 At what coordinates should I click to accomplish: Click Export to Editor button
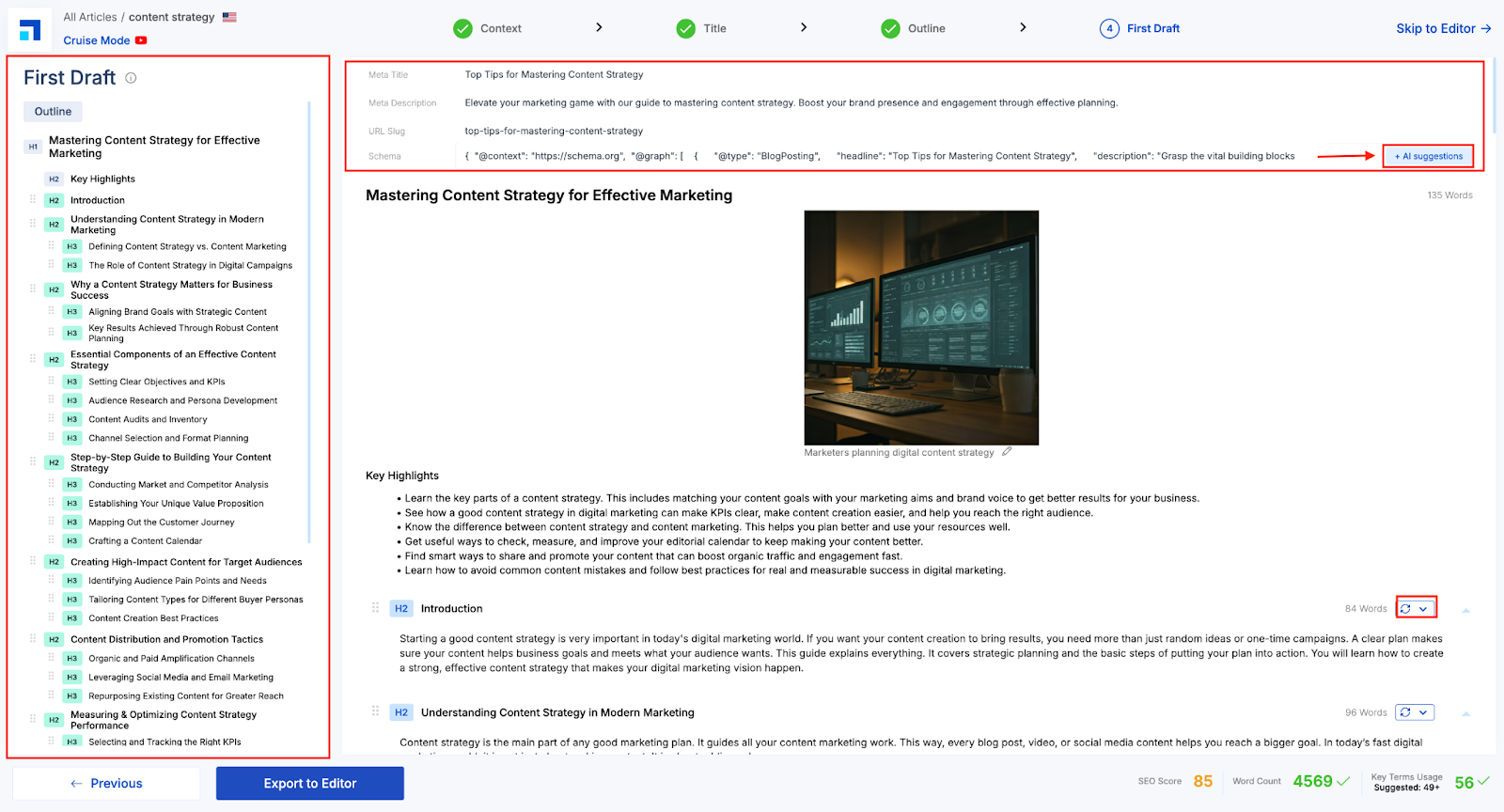pos(310,784)
